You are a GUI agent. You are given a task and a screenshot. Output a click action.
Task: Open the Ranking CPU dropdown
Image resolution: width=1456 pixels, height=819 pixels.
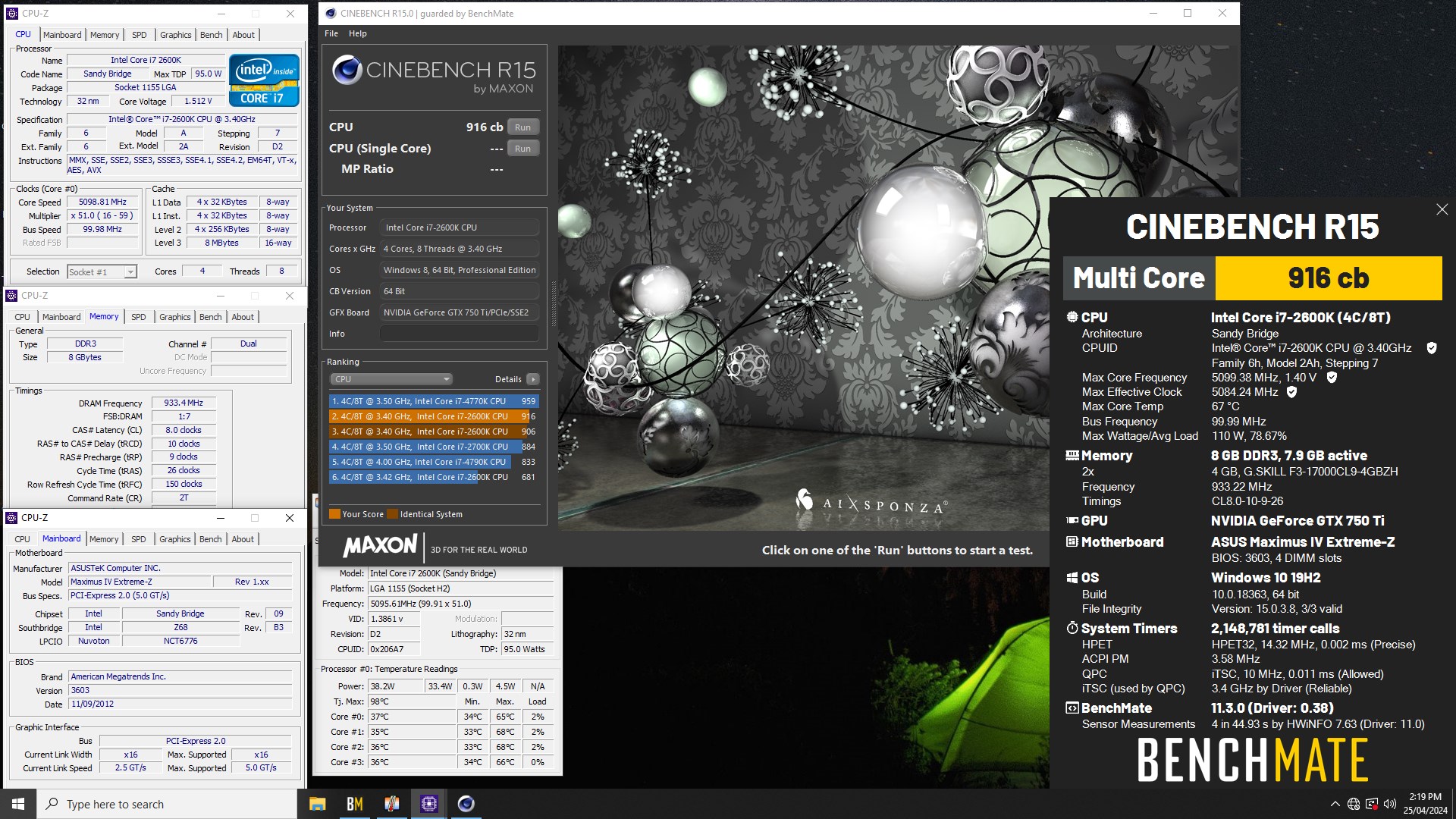click(391, 379)
